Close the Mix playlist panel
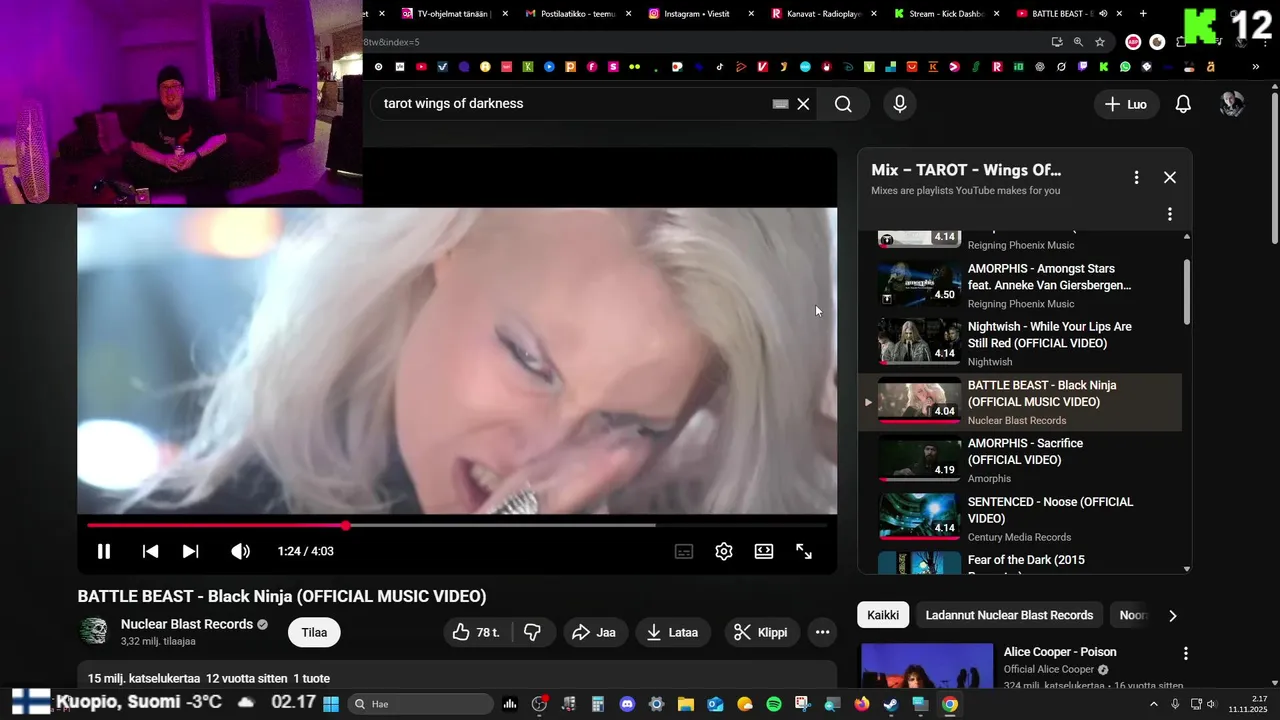This screenshot has height=720, width=1280. [x=1170, y=177]
